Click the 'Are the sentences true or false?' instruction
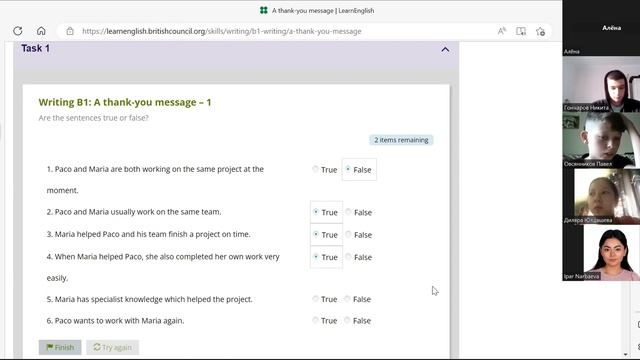 coord(93,118)
